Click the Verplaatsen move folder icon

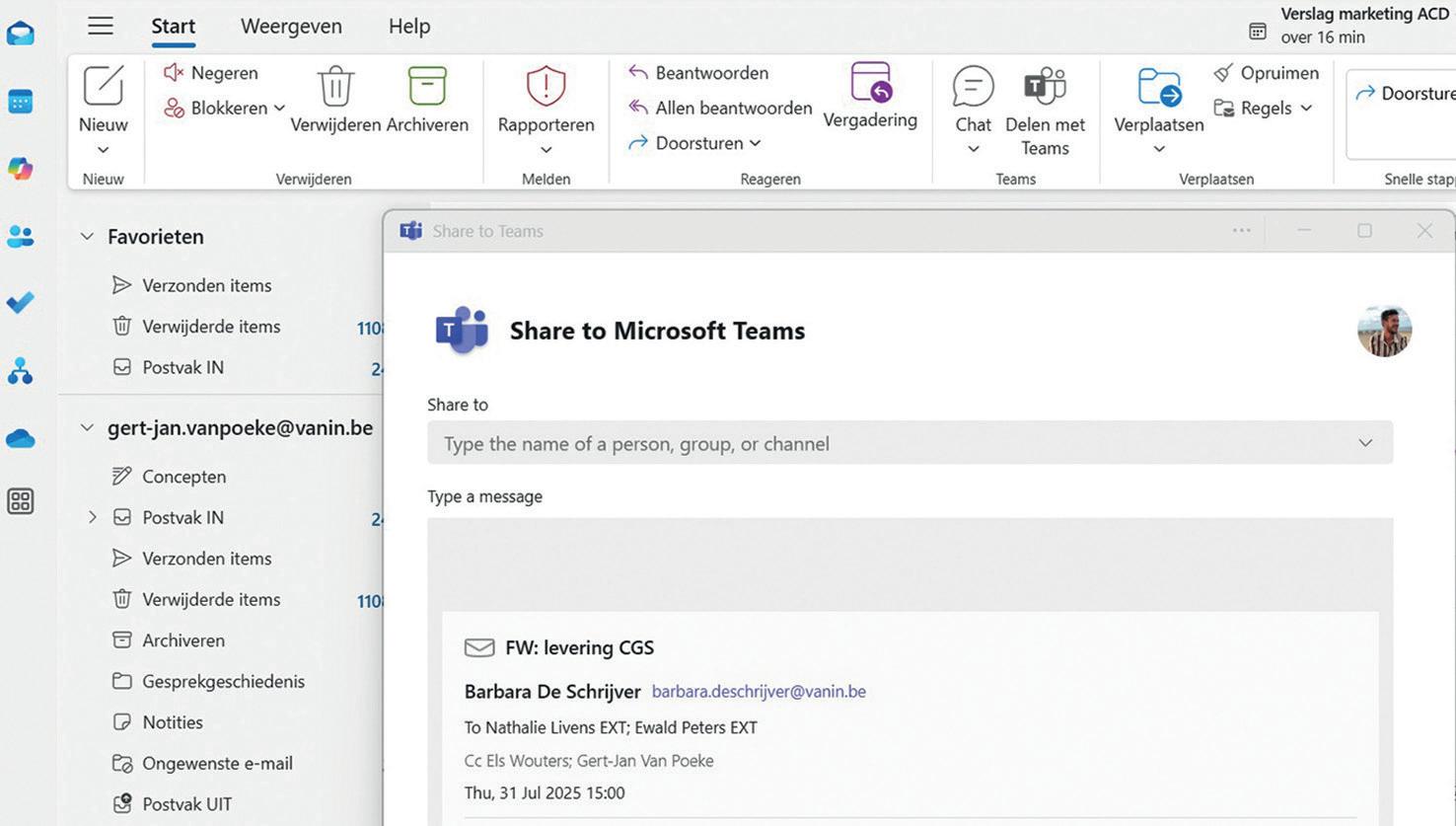pyautogui.click(x=1159, y=87)
